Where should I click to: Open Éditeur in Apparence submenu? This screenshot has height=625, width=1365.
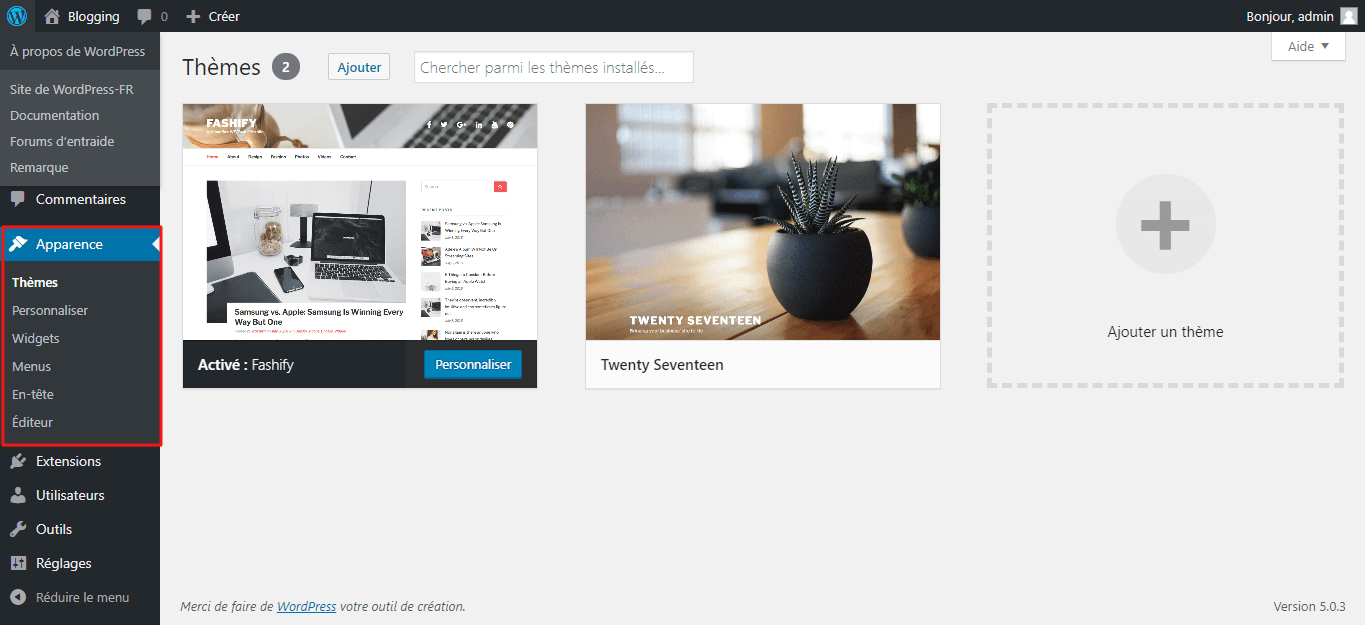(x=32, y=422)
